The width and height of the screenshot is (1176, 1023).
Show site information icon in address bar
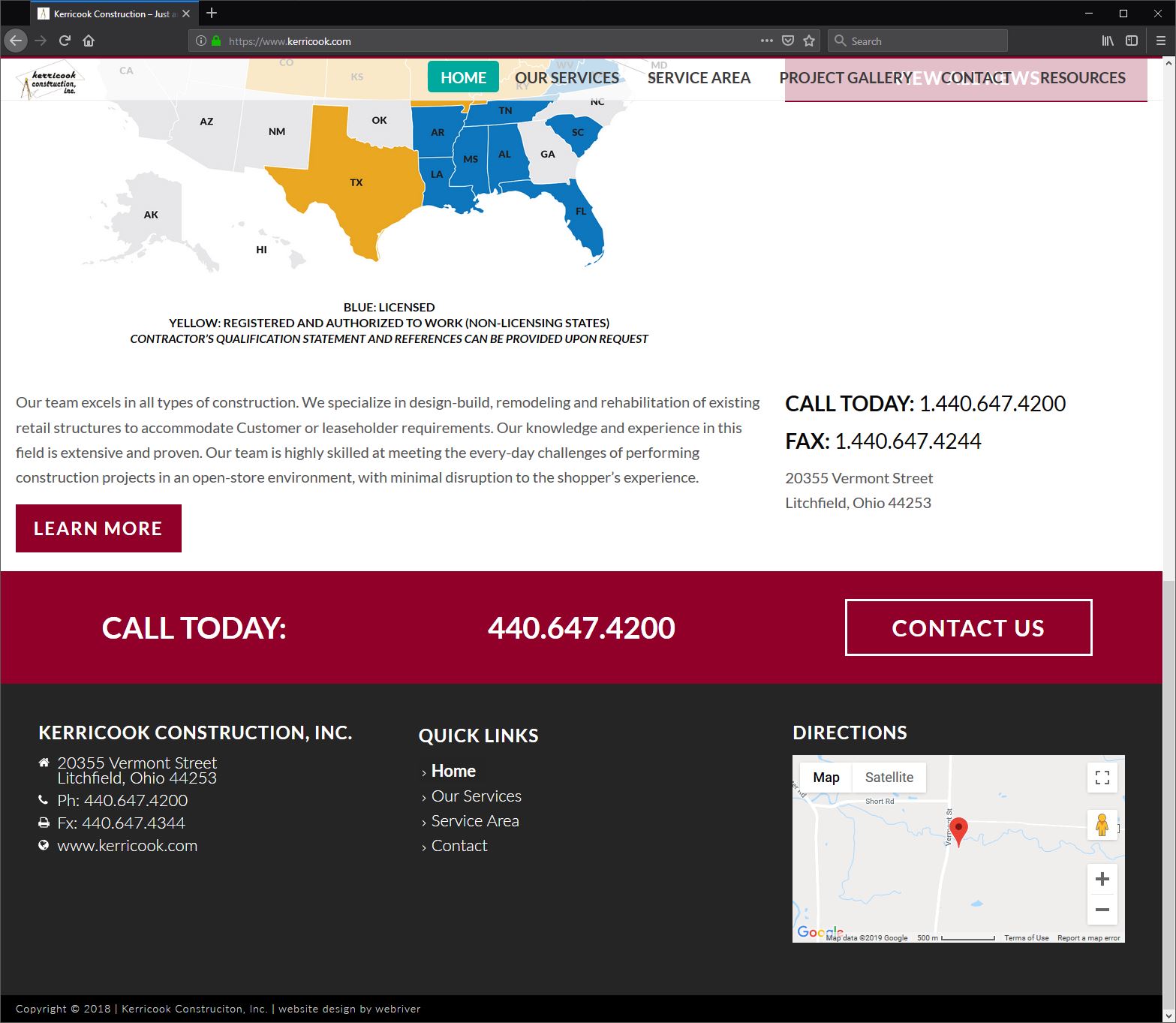click(x=201, y=41)
